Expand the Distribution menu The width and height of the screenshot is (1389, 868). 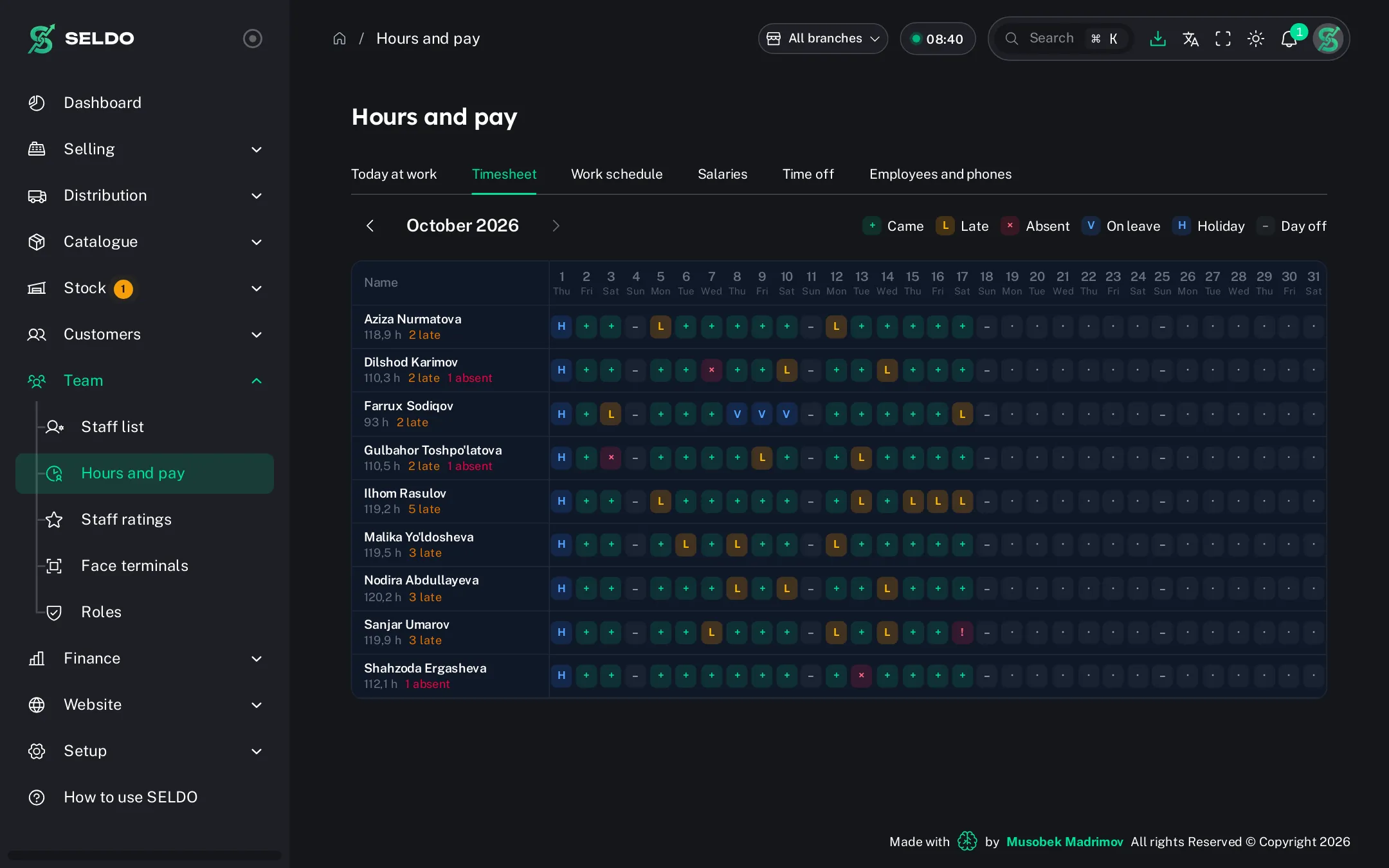(145, 195)
